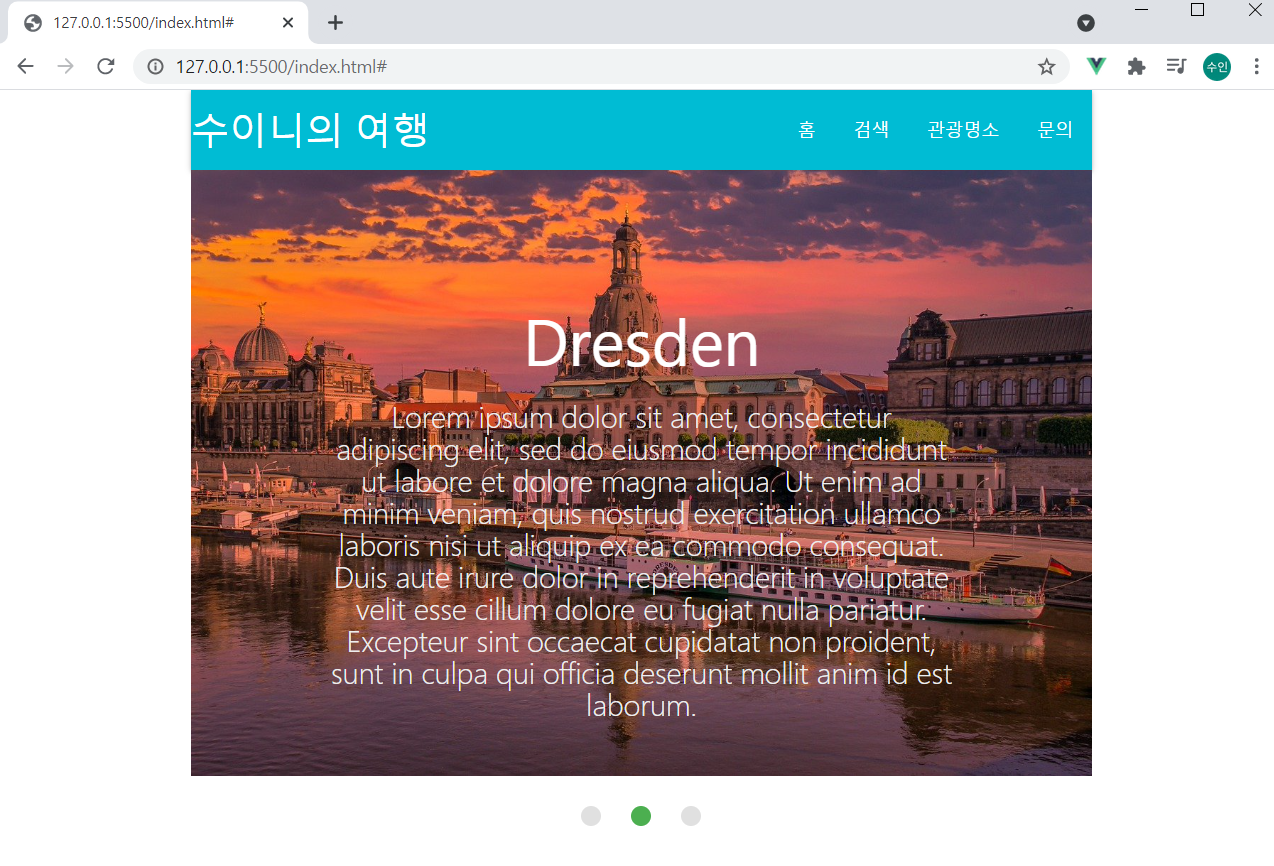Click the browser forward arrow
Screen dimensions: 1274x866
[x=65, y=66]
